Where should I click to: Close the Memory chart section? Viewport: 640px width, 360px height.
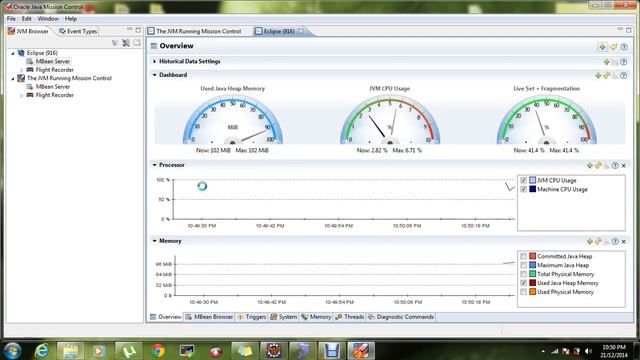624,241
